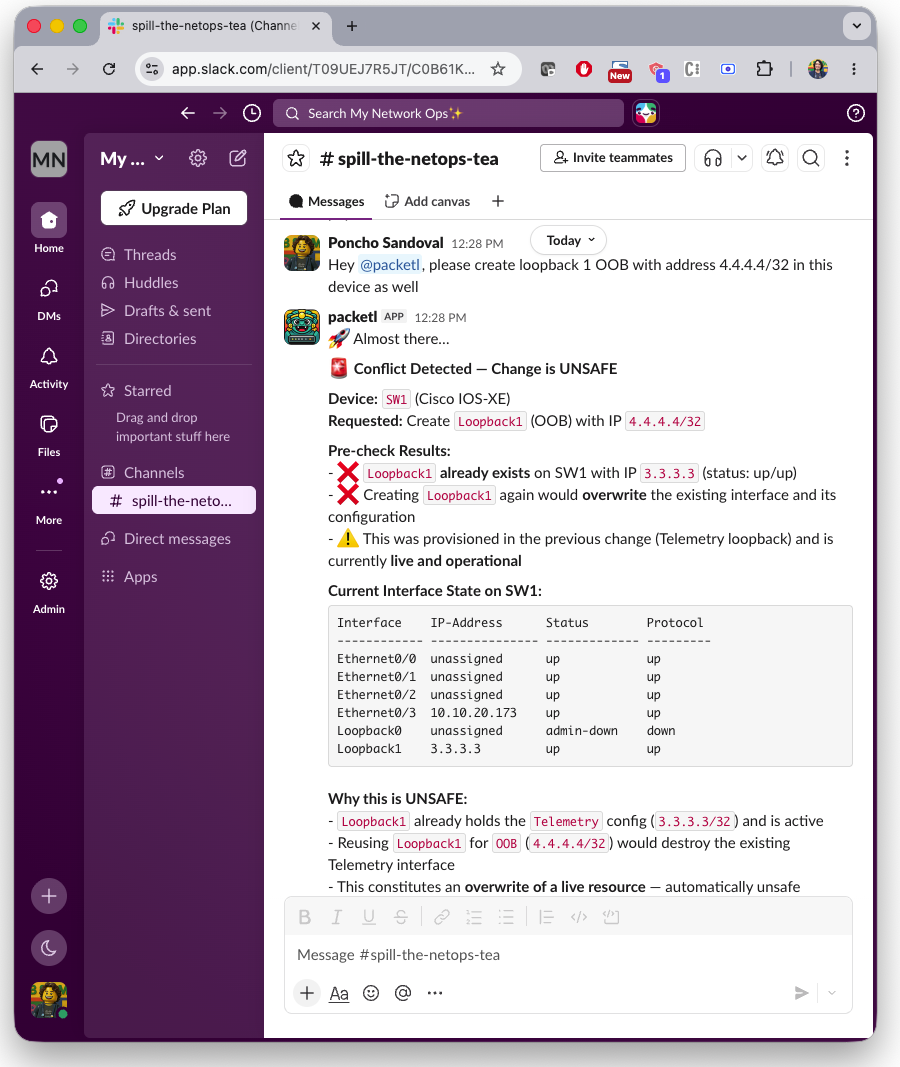Click Invite teammates button

[613, 158]
